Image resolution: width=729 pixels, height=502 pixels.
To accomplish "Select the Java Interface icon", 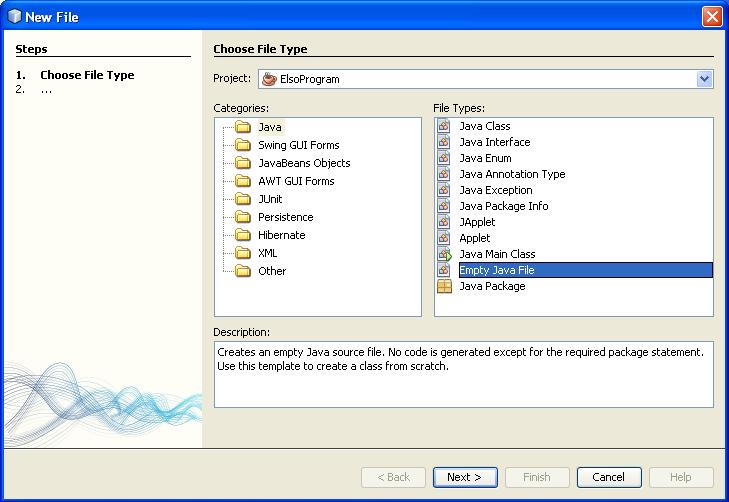I will 444,142.
